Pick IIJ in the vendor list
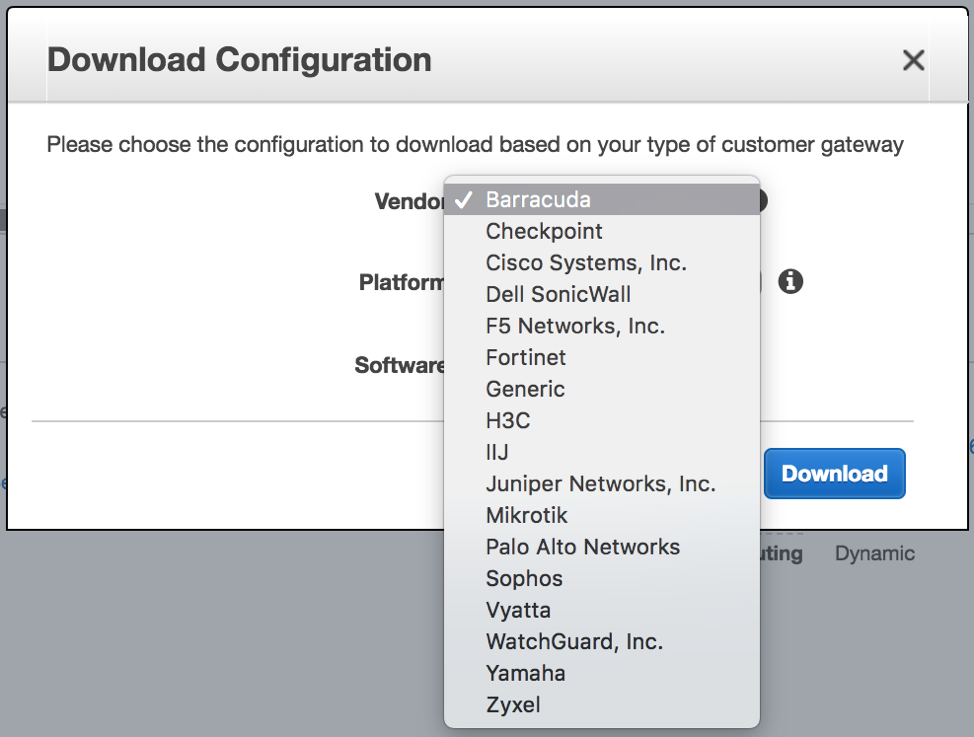Image resolution: width=974 pixels, height=737 pixels. (x=497, y=452)
